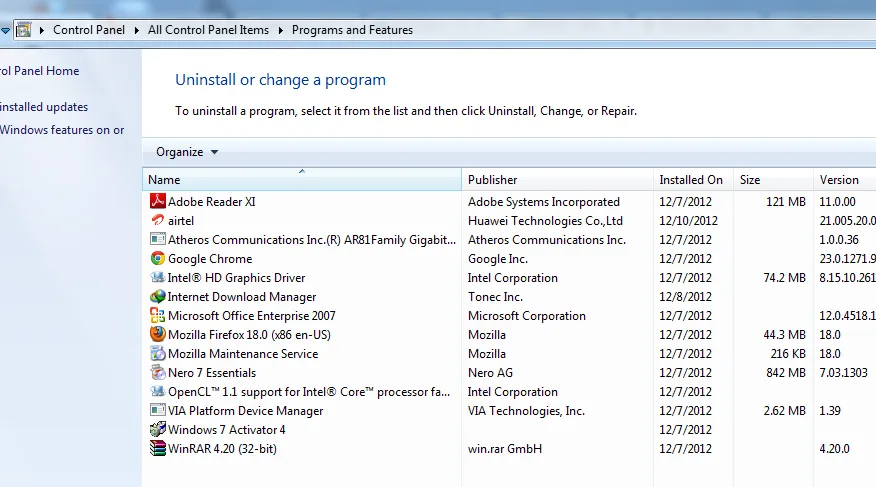Click the 2.62 MB size value
This screenshot has width=876, height=487.
click(784, 410)
